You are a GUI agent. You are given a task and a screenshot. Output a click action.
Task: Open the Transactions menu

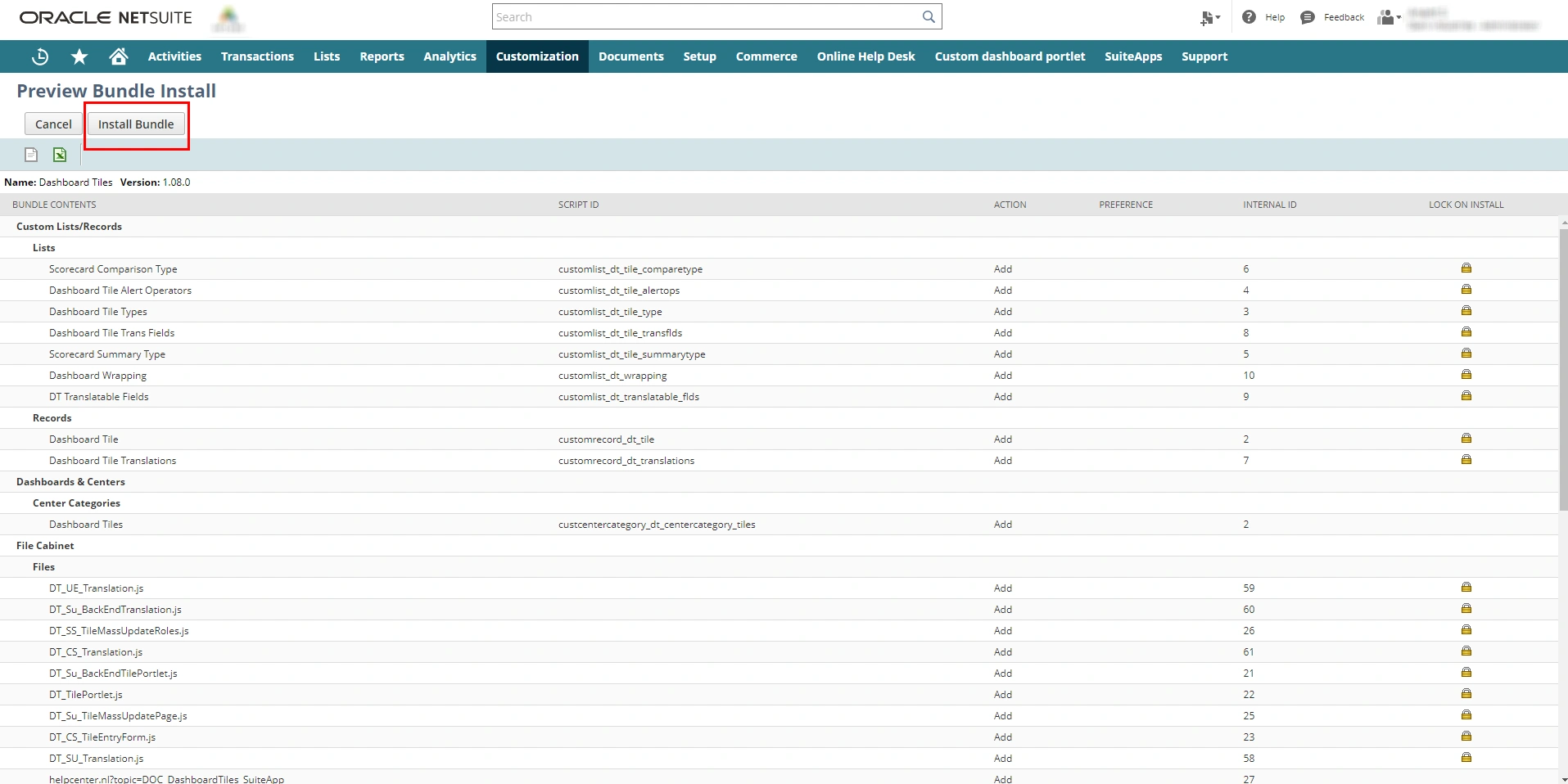(257, 56)
